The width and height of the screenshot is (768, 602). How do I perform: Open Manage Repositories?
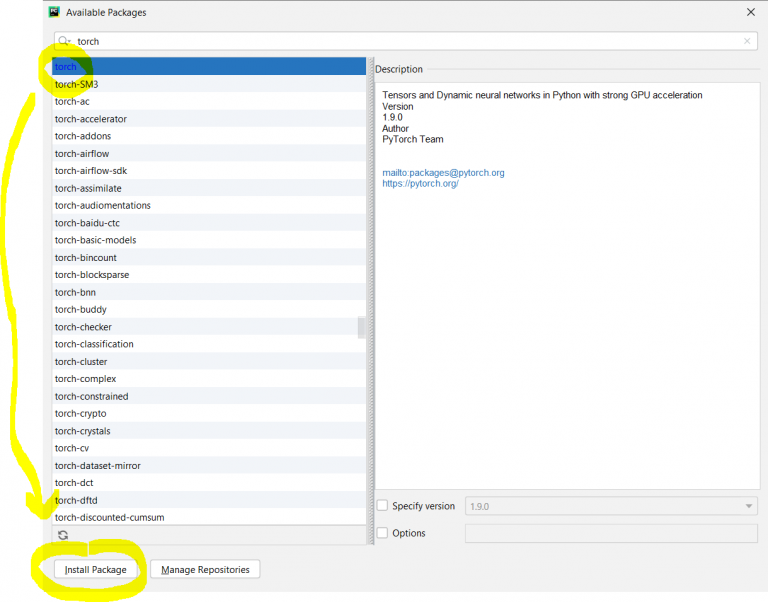tap(205, 569)
